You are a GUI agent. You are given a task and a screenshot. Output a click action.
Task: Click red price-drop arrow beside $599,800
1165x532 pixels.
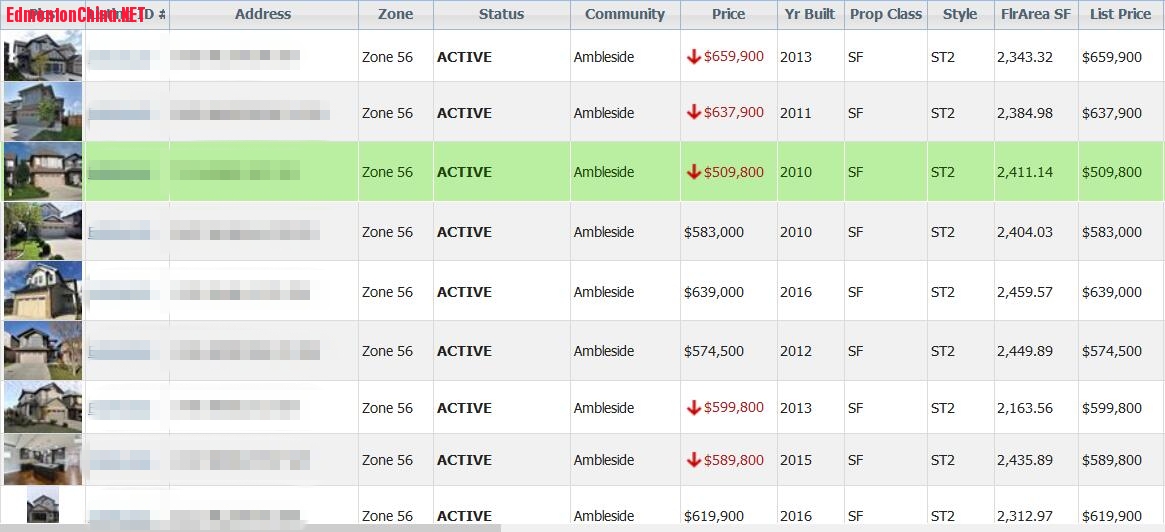(693, 407)
